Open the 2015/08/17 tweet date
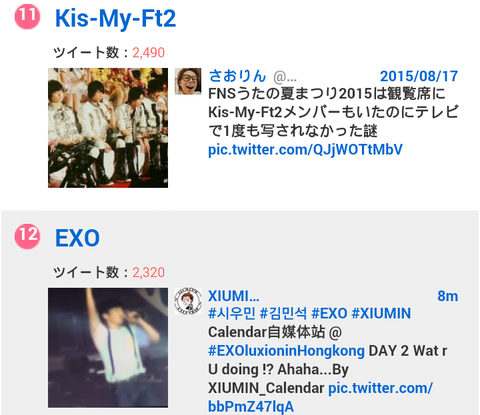Image resolution: width=480 pixels, height=415 pixels. [x=419, y=76]
